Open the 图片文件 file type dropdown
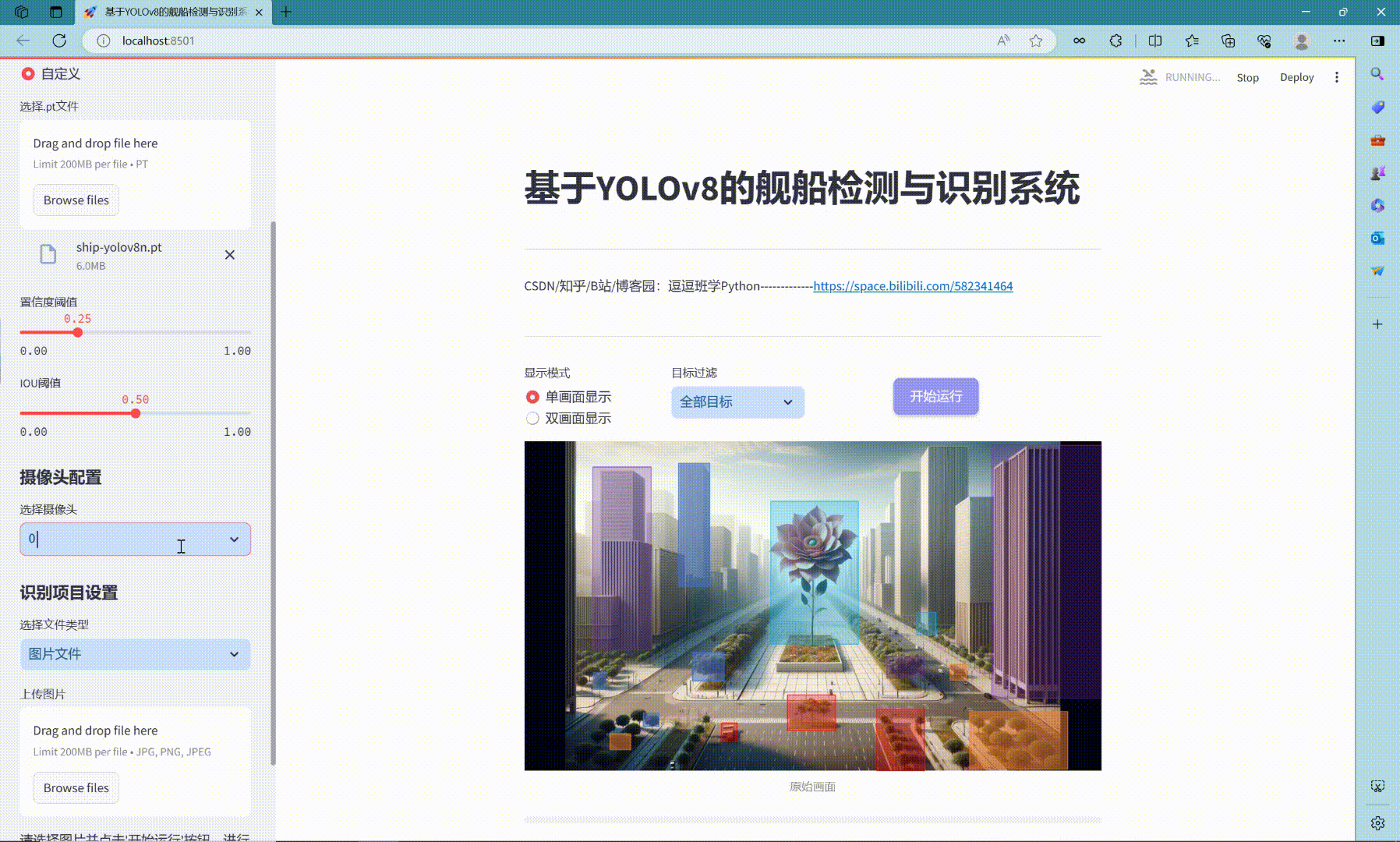Screen dimensions: 1400x842 (134, 654)
